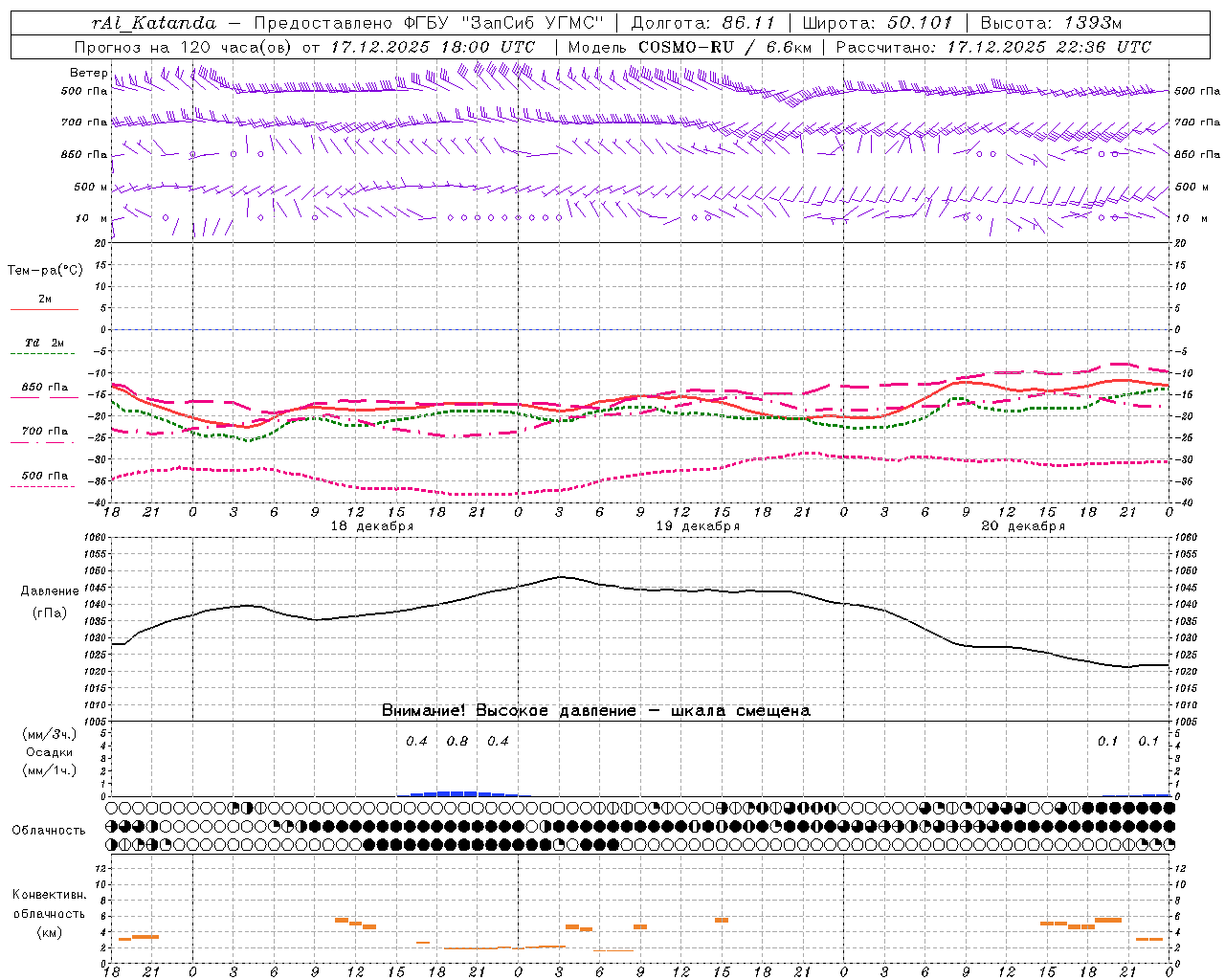Click the 850 гПа wind level label on the left

point(84,154)
